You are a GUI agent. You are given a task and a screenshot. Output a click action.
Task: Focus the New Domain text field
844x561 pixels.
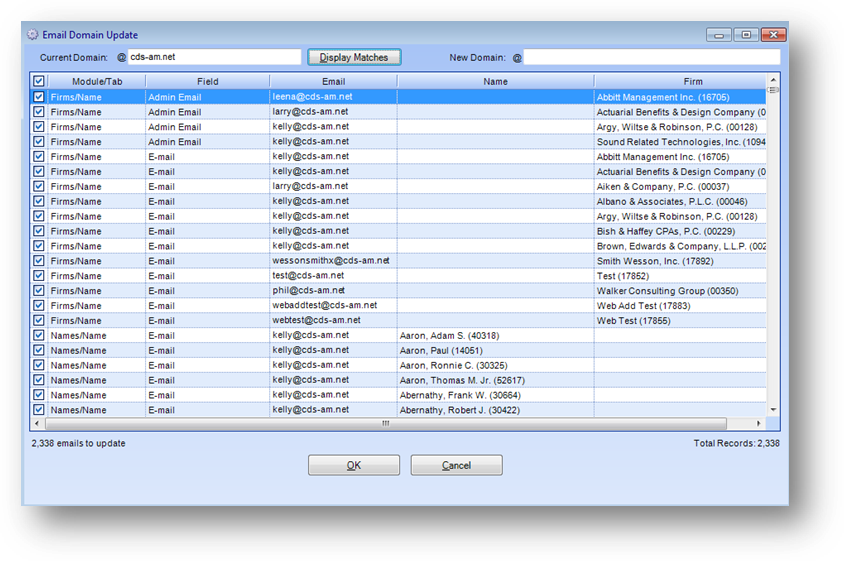(650, 58)
